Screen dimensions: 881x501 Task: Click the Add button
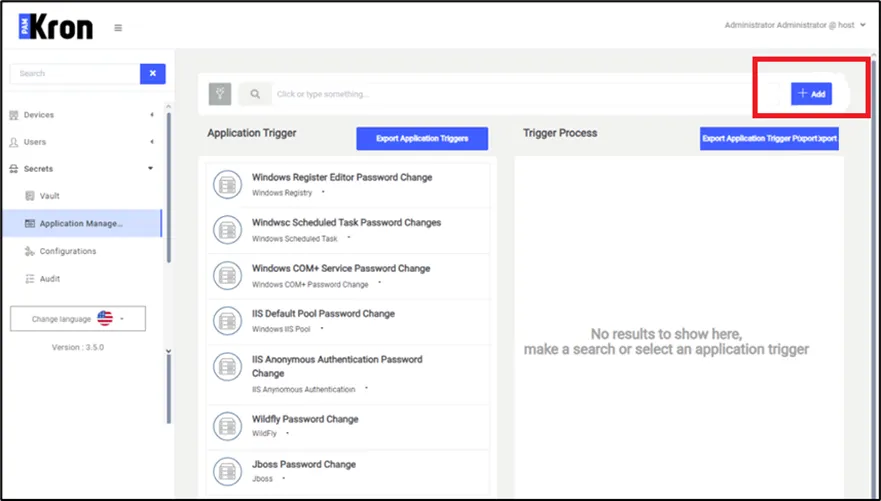click(x=811, y=94)
